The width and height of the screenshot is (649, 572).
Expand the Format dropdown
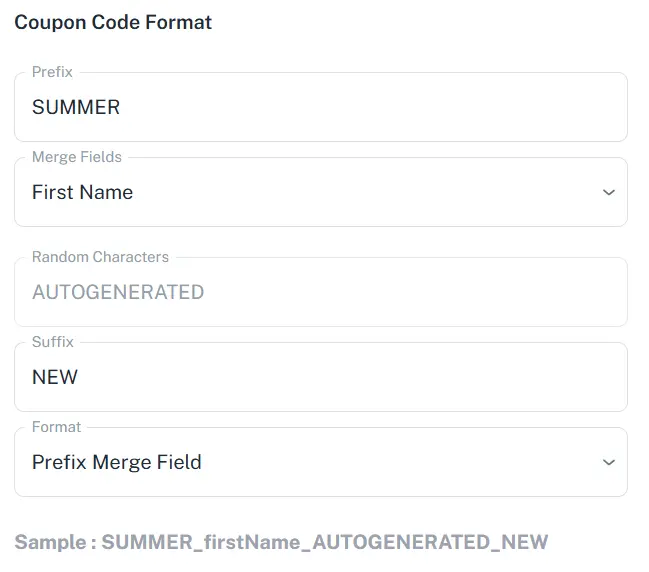pos(320,462)
